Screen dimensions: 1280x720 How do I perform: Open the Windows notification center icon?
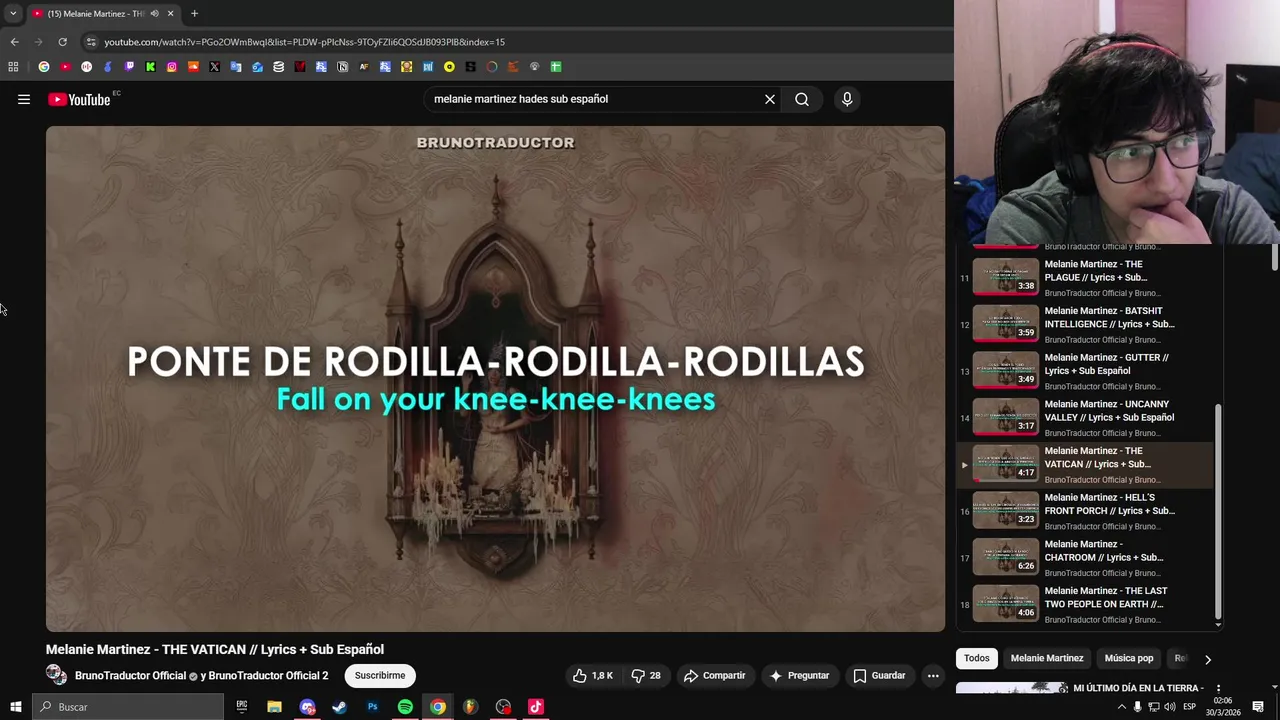click(1258, 707)
